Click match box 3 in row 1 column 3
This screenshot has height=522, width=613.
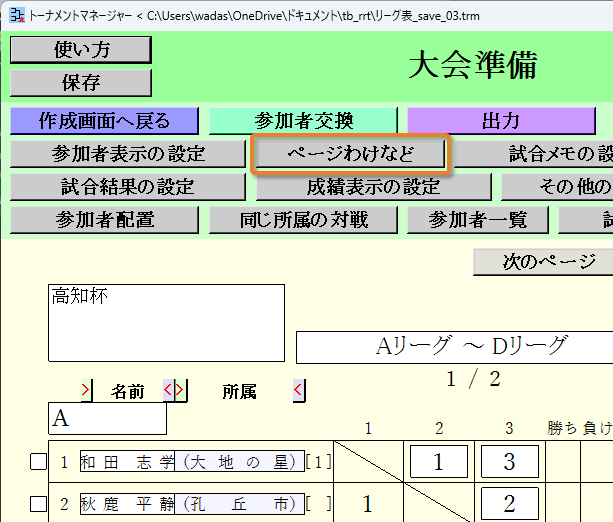(509, 461)
